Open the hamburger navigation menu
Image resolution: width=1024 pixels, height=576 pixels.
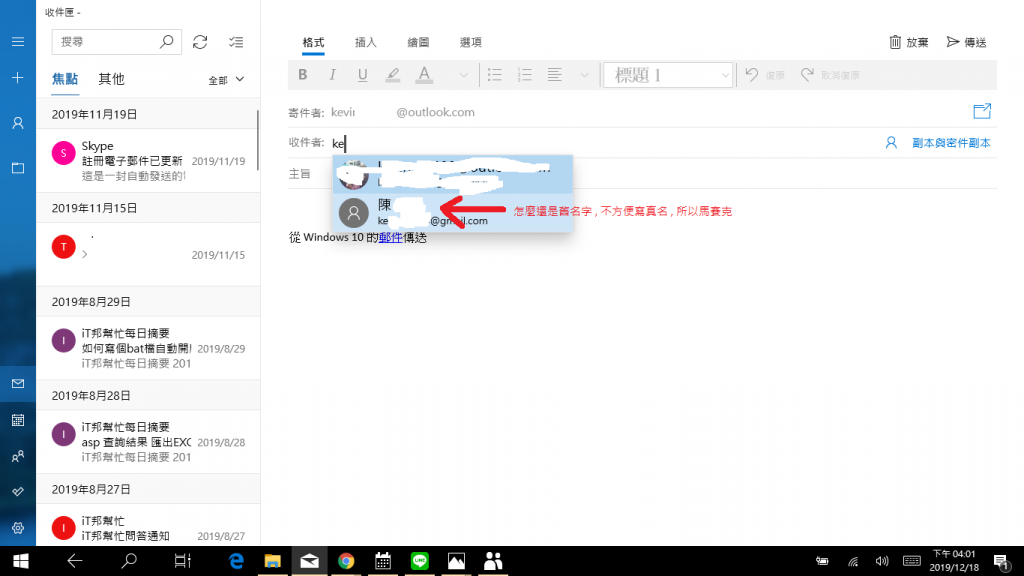coord(18,42)
